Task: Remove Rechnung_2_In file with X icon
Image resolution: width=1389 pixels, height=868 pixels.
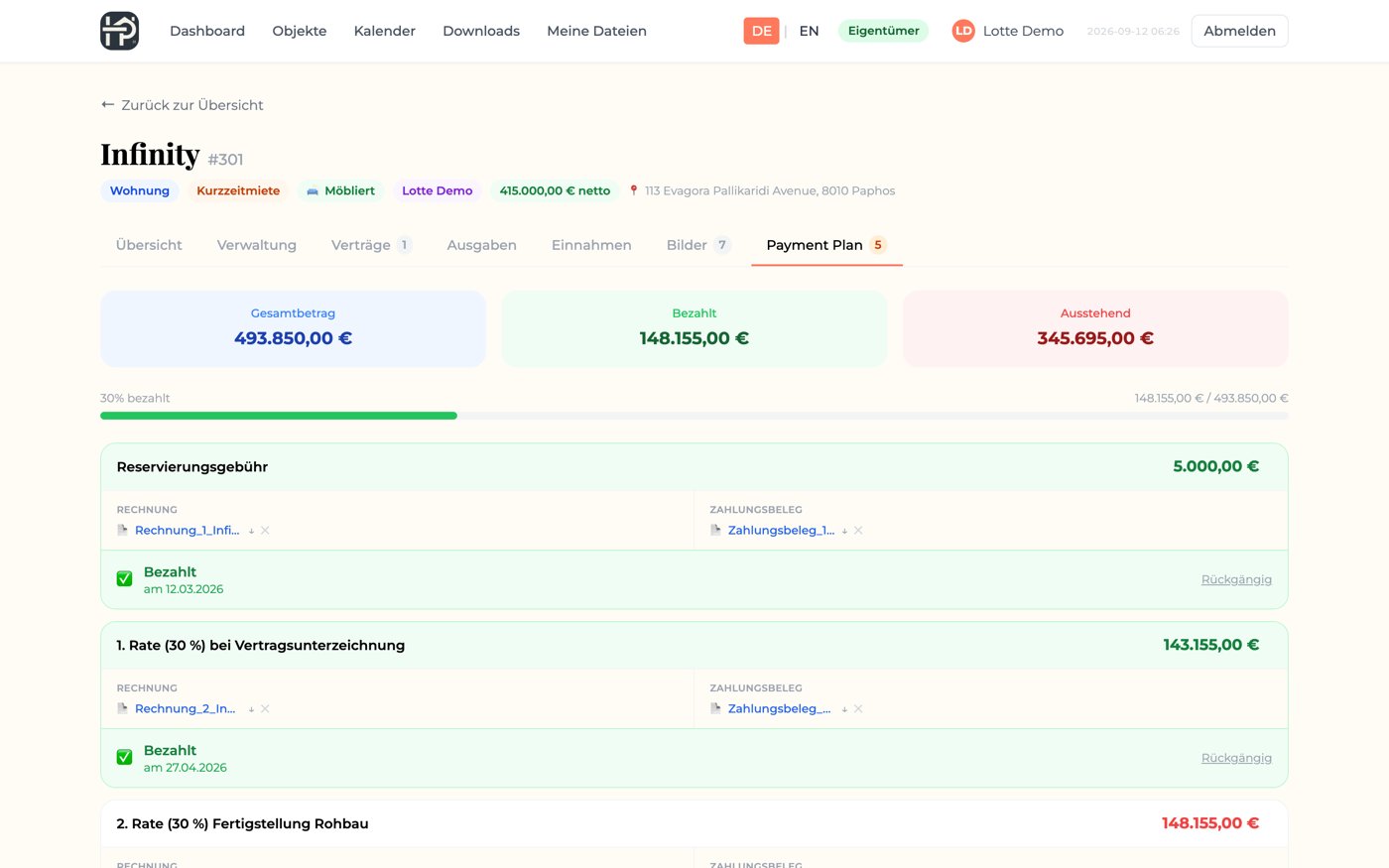Action: (265, 709)
